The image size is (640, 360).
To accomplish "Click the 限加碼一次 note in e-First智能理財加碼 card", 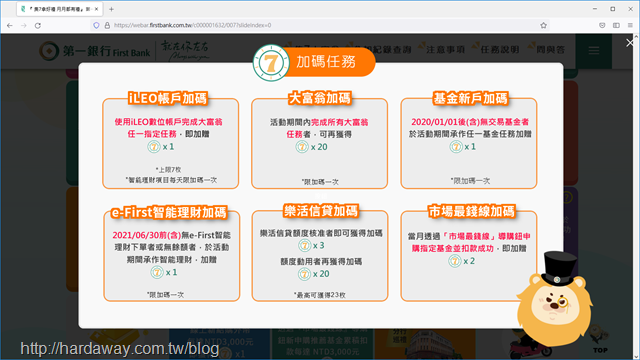I will coord(165,295).
